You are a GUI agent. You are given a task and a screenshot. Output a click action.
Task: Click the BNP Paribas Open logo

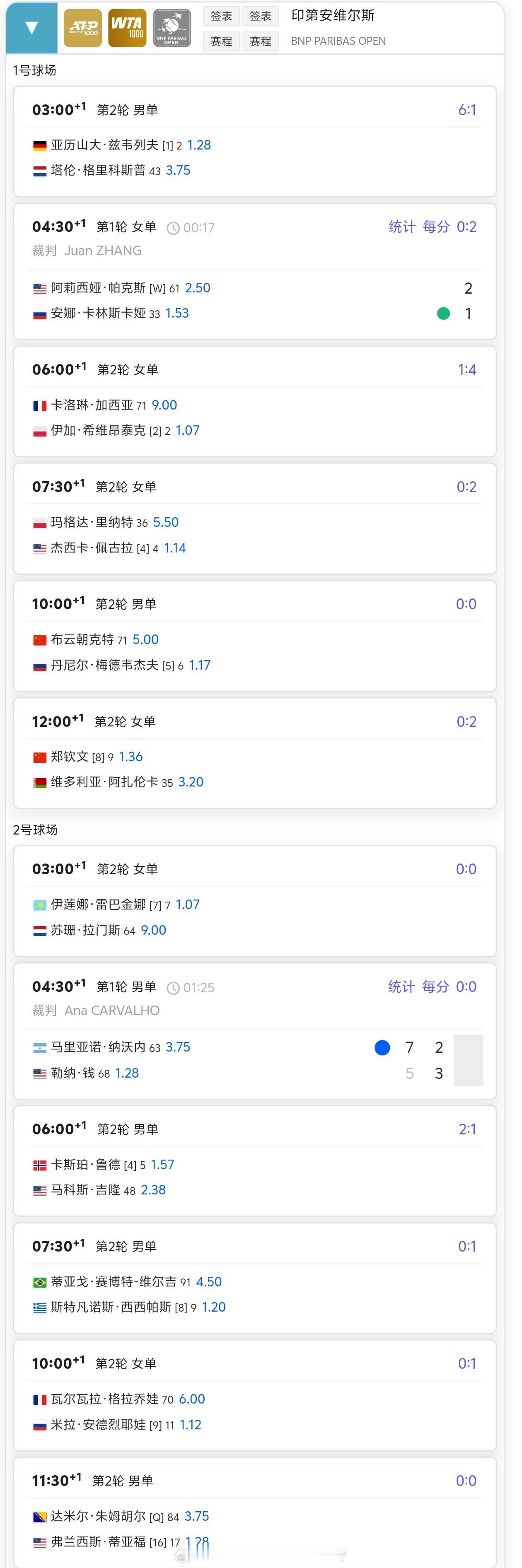pos(172,28)
